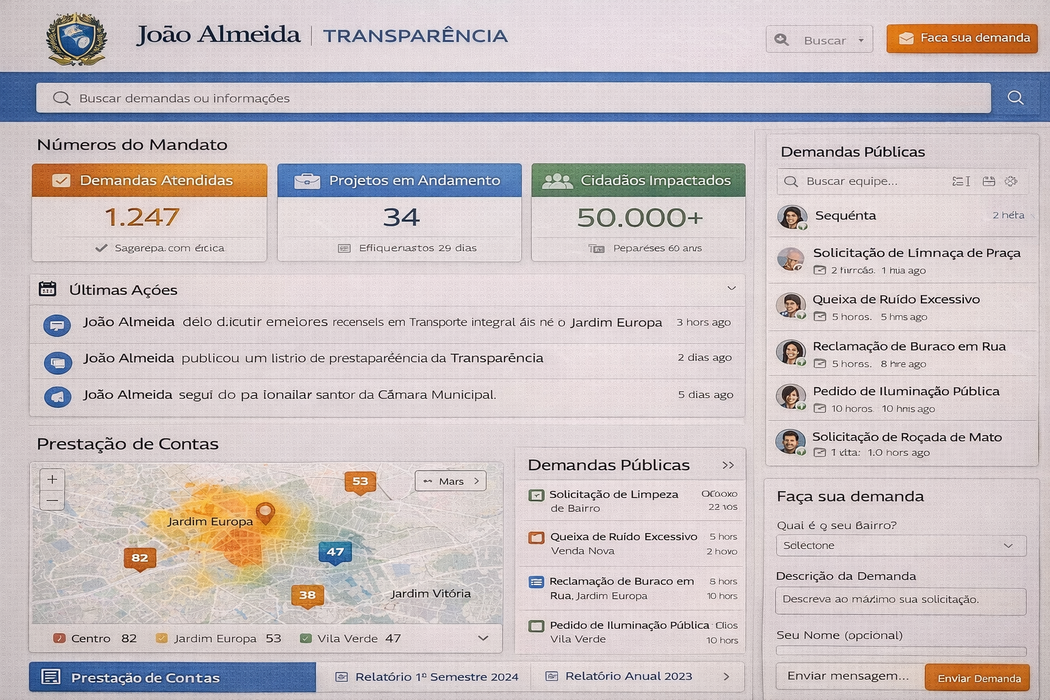Toggle the Jardim Europa legend checkbox
1050x700 pixels.
click(161, 638)
